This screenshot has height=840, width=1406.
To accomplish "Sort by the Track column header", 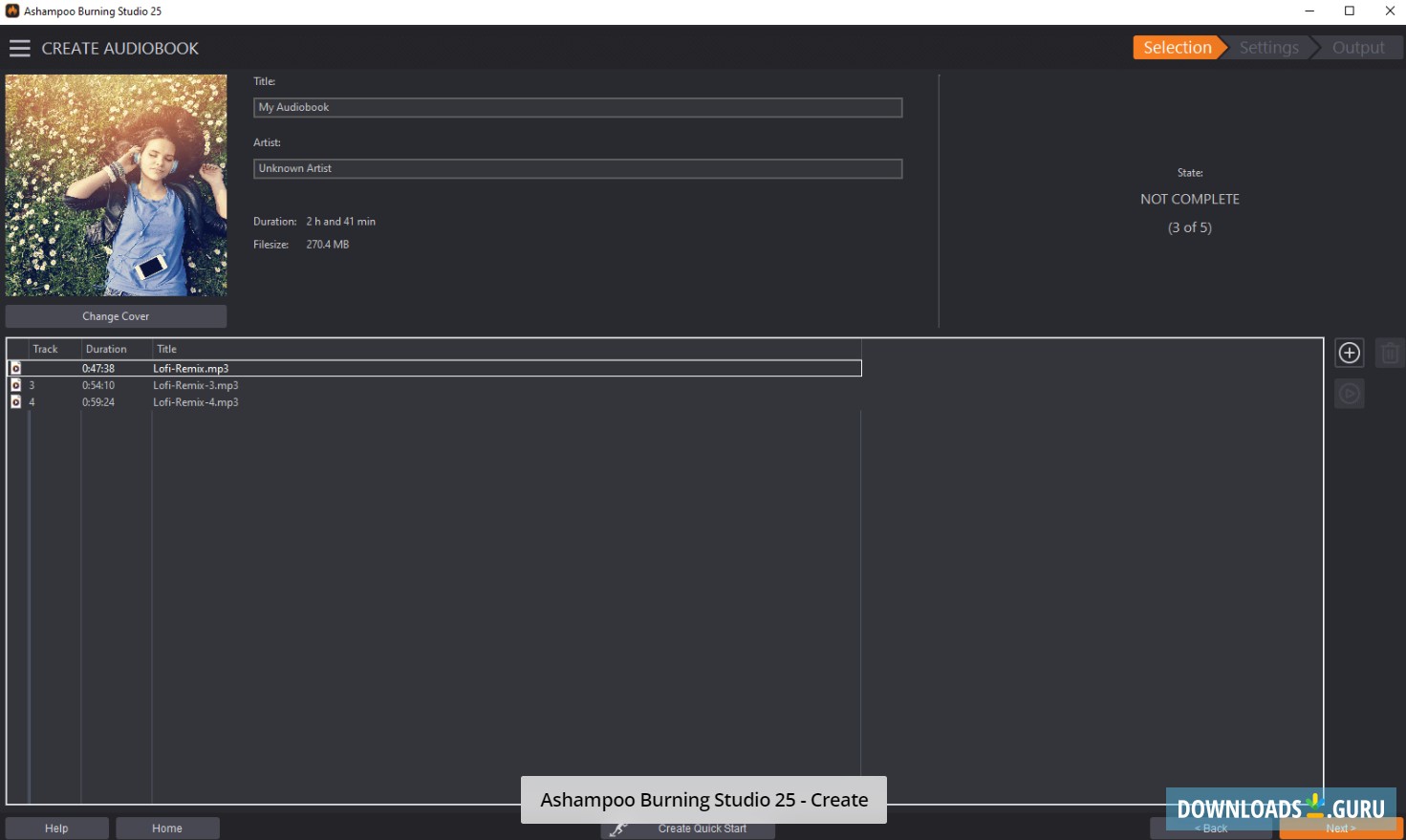I will (x=45, y=349).
